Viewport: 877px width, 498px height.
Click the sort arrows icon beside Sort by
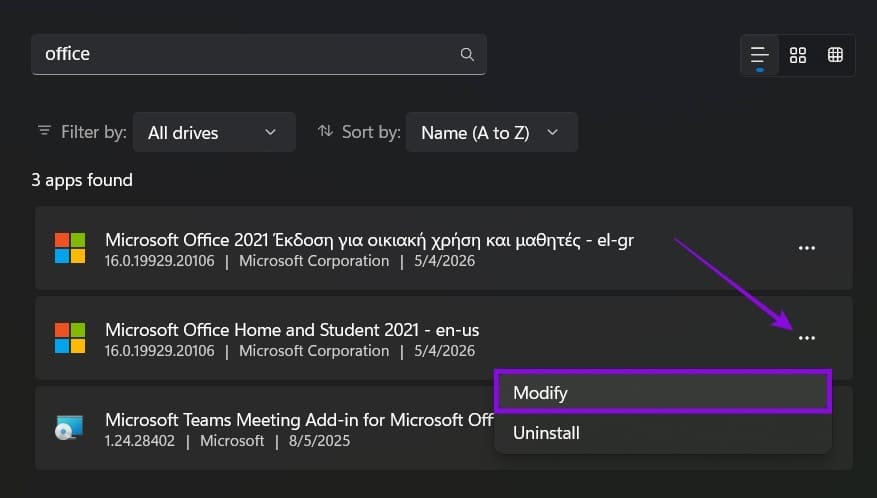(x=326, y=131)
